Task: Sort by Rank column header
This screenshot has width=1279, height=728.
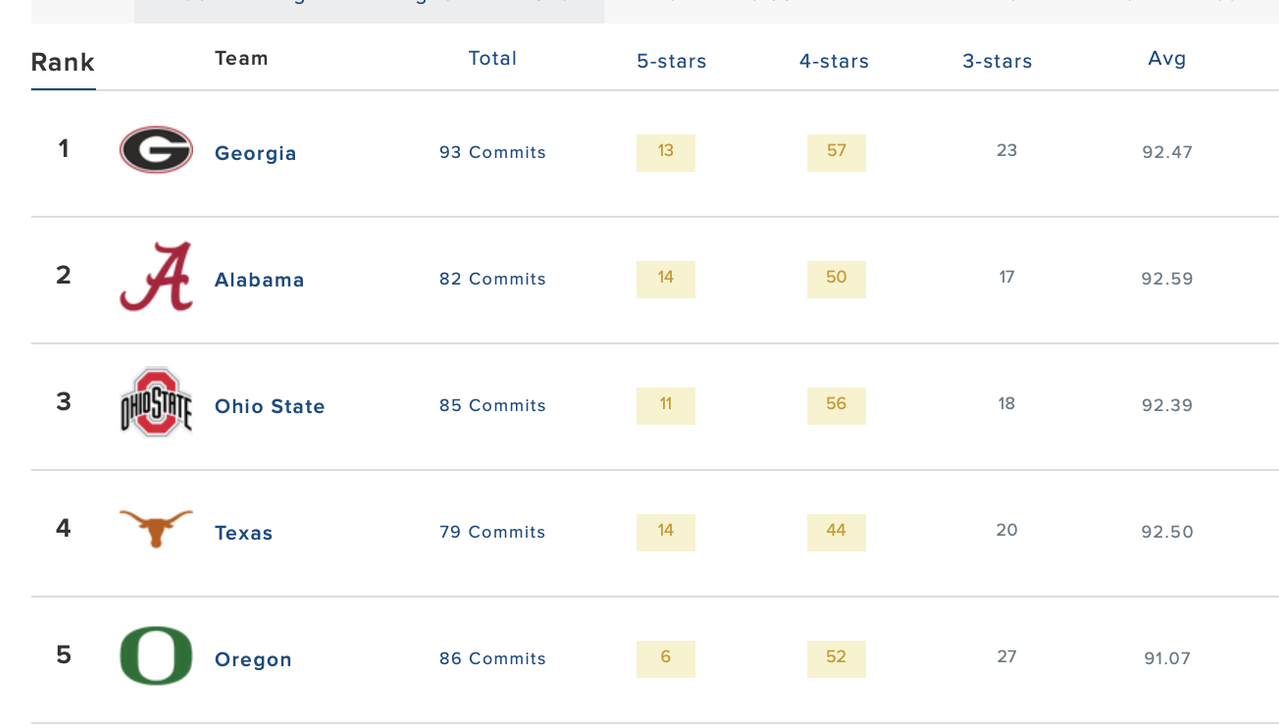Action: click(x=63, y=62)
